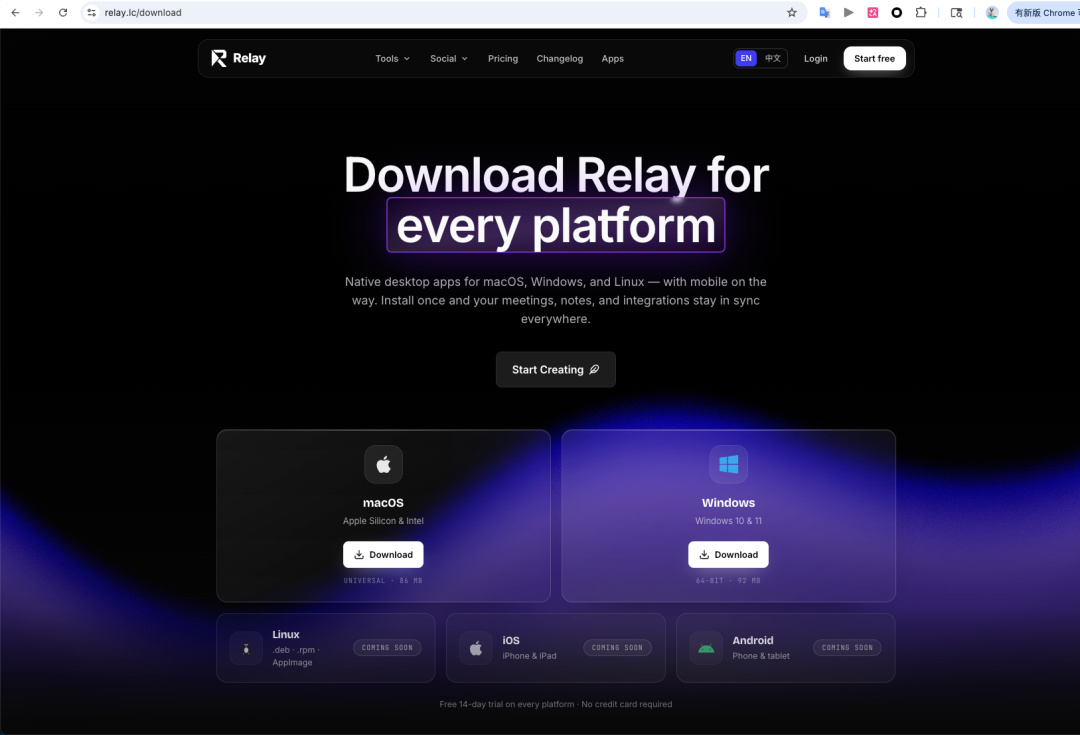Open the translate extension icon

point(824,12)
